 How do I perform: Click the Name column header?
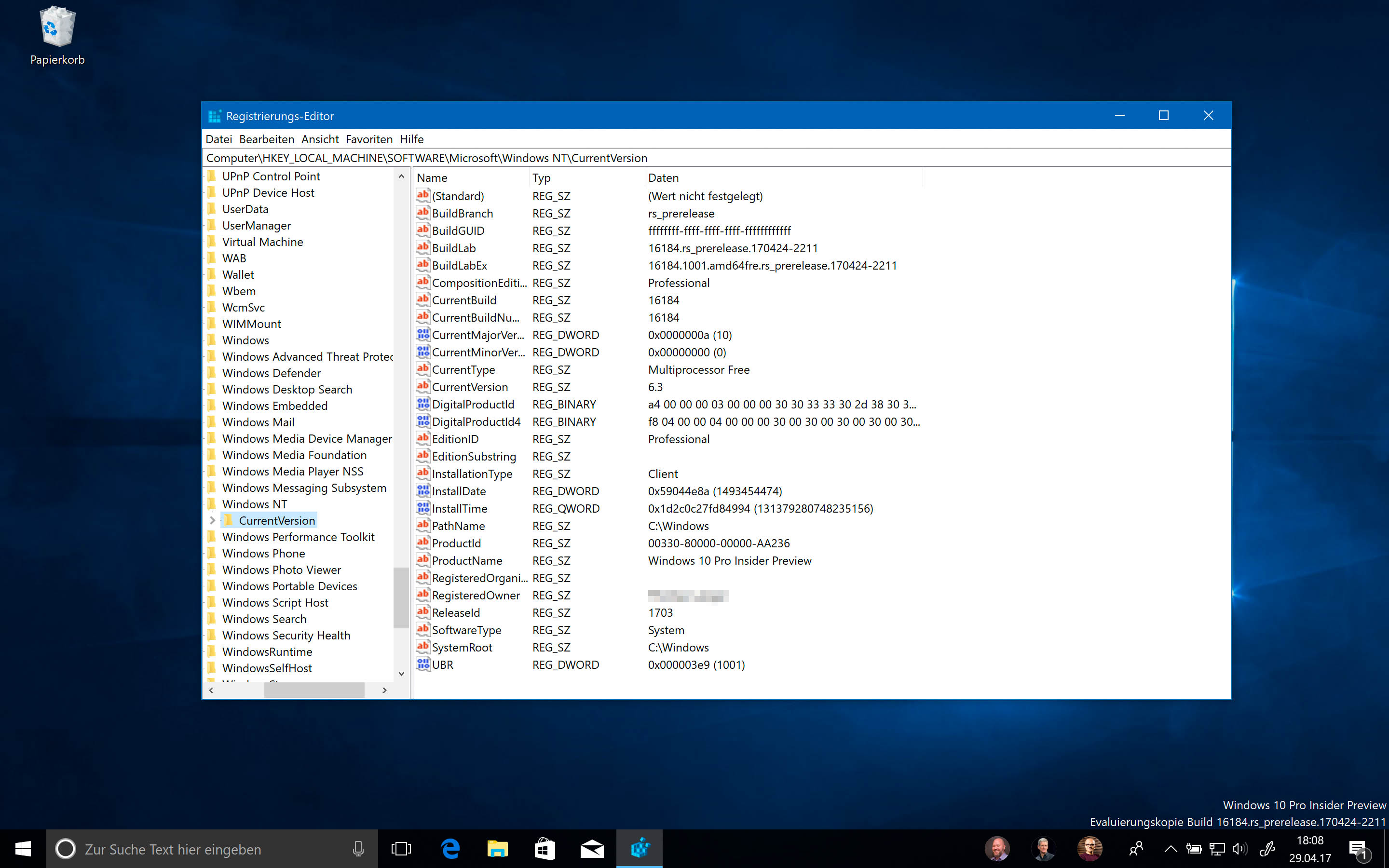(x=471, y=178)
